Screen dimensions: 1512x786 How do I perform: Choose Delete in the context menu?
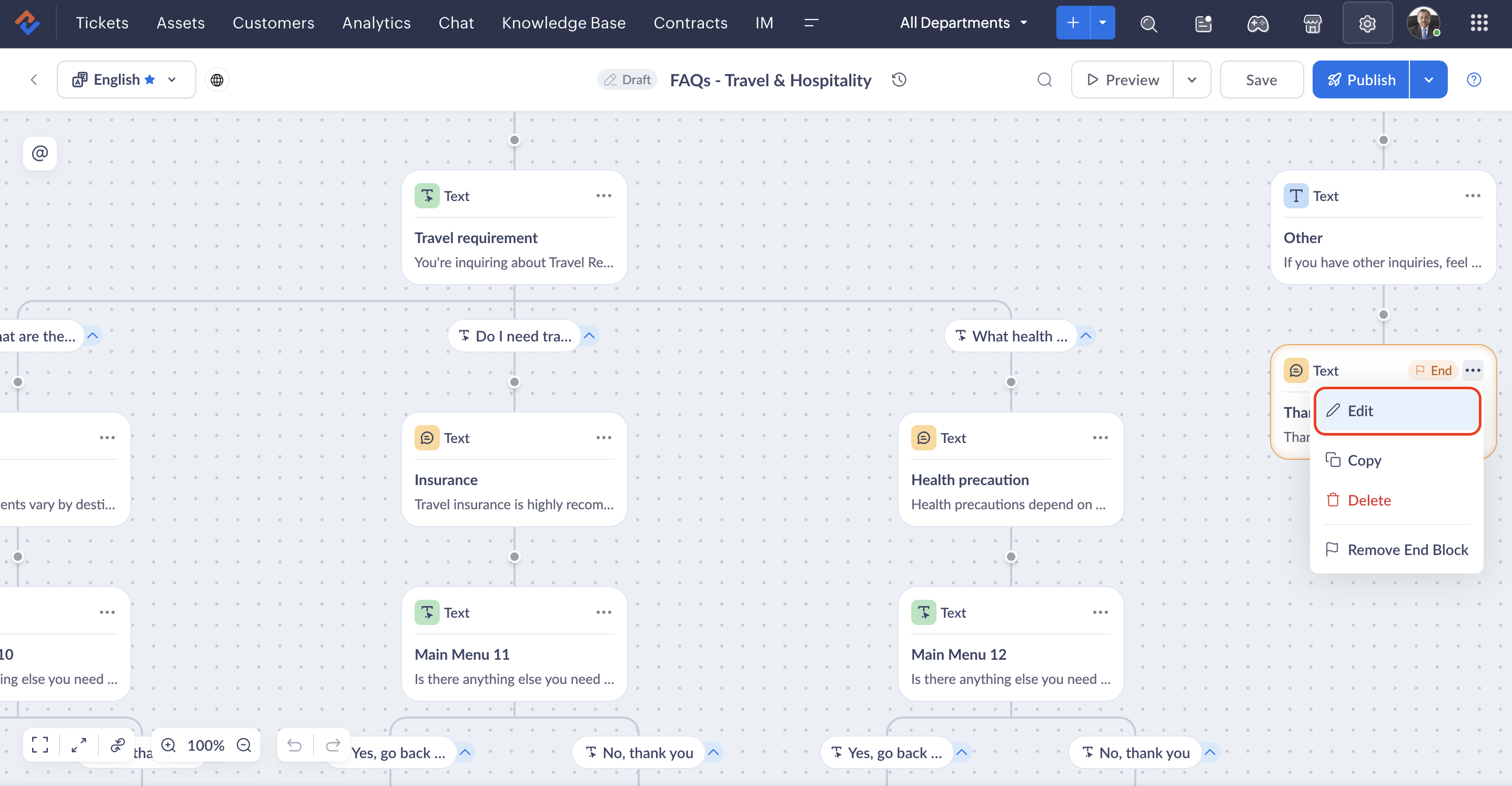[x=1368, y=500]
